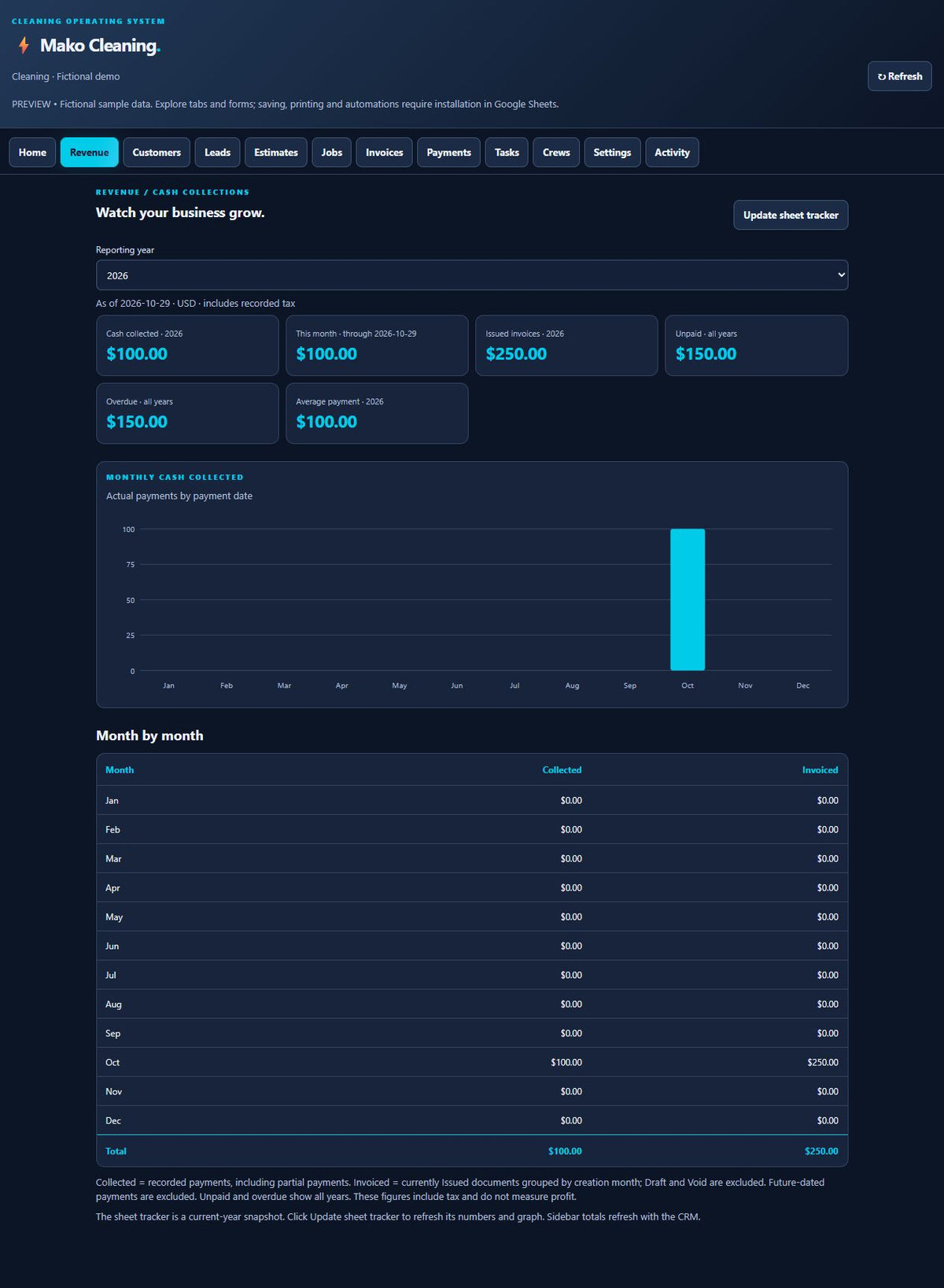Show the Tasks tab

point(507,153)
